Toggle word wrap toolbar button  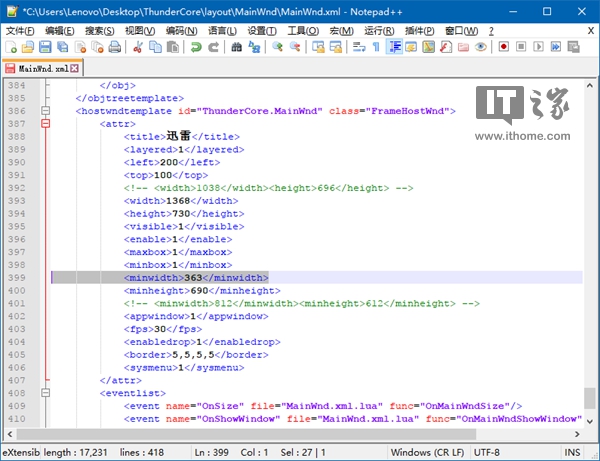click(x=359, y=47)
